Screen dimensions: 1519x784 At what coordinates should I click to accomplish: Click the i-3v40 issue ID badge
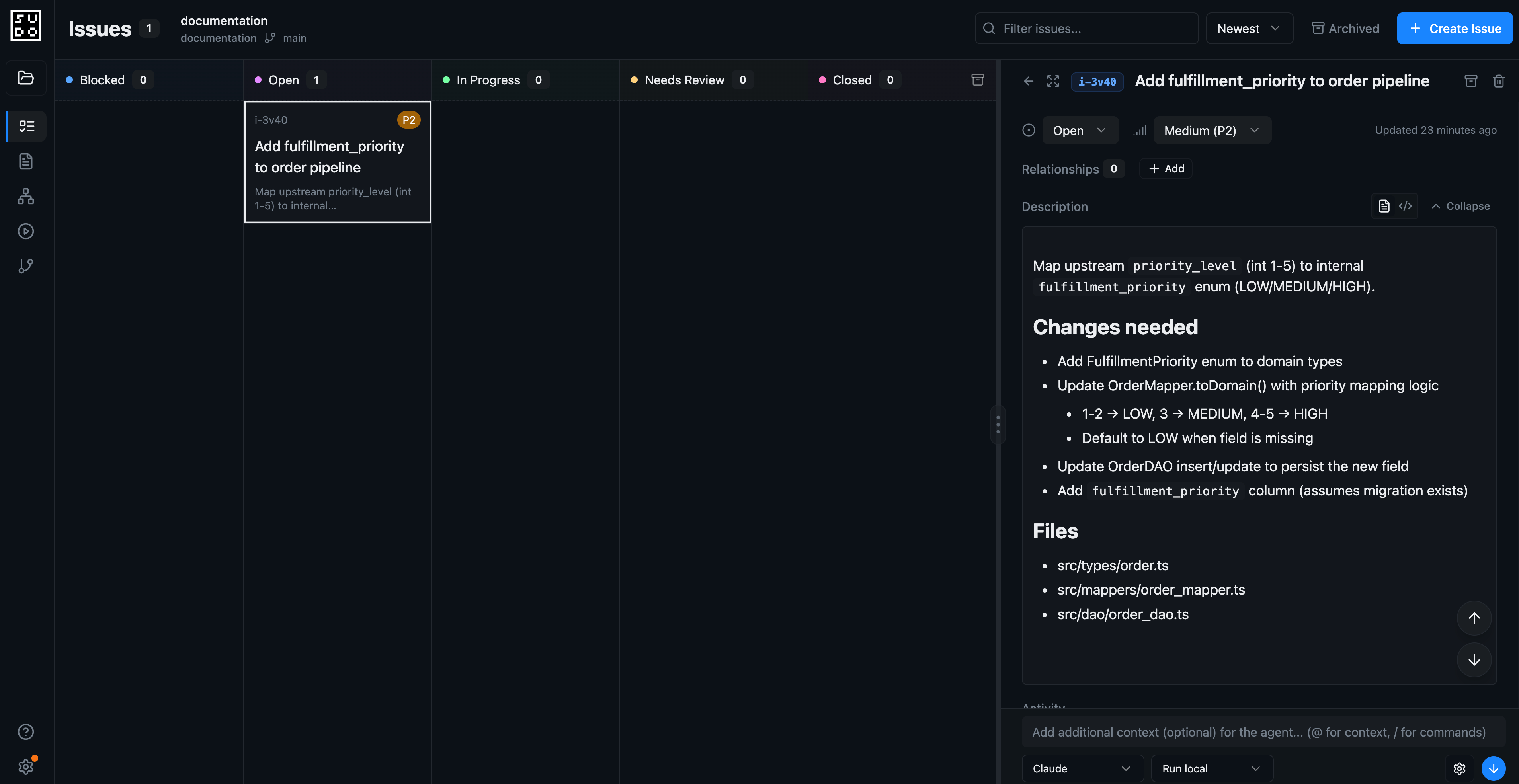(1097, 81)
